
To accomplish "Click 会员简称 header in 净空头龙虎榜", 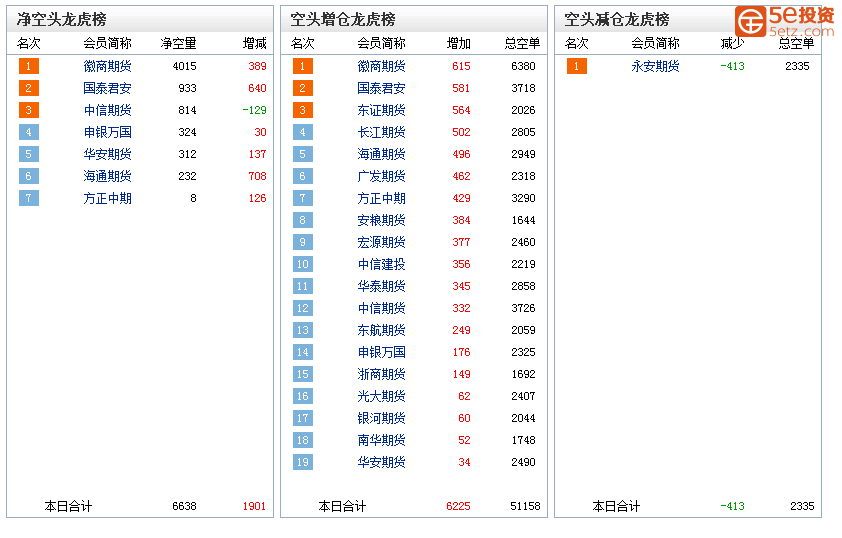I will click(x=107, y=43).
